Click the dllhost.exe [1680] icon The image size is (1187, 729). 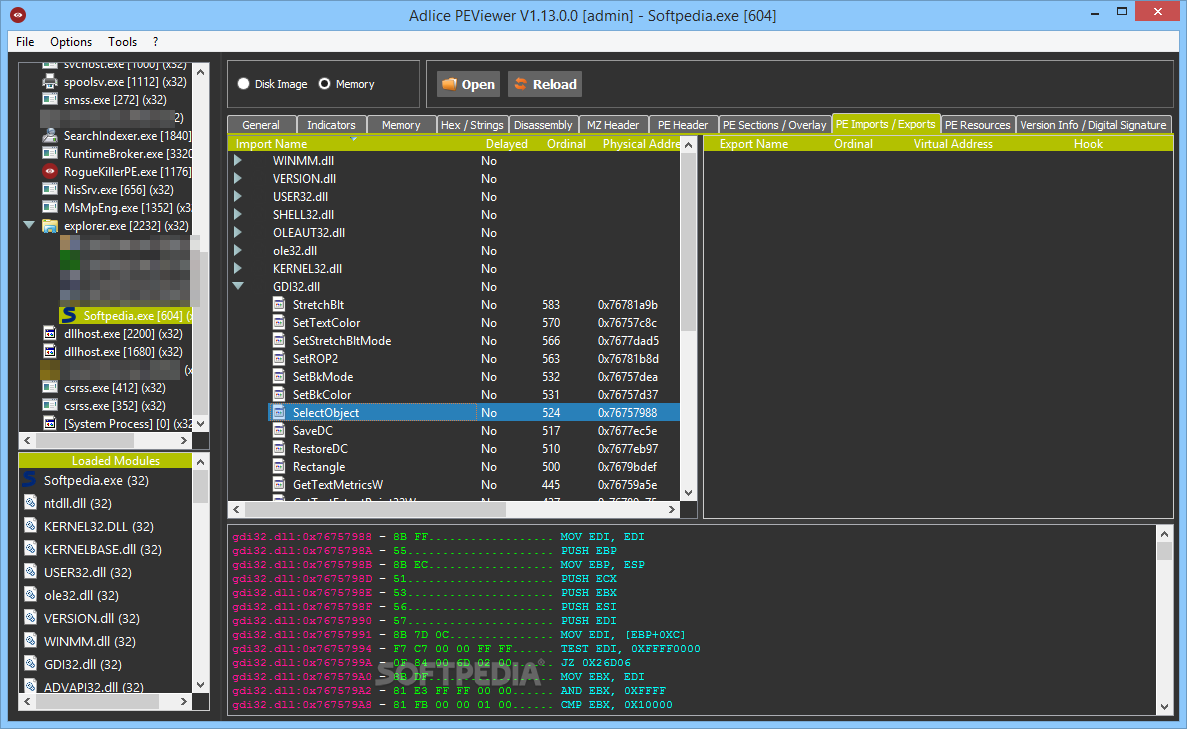pyautogui.click(x=50, y=351)
